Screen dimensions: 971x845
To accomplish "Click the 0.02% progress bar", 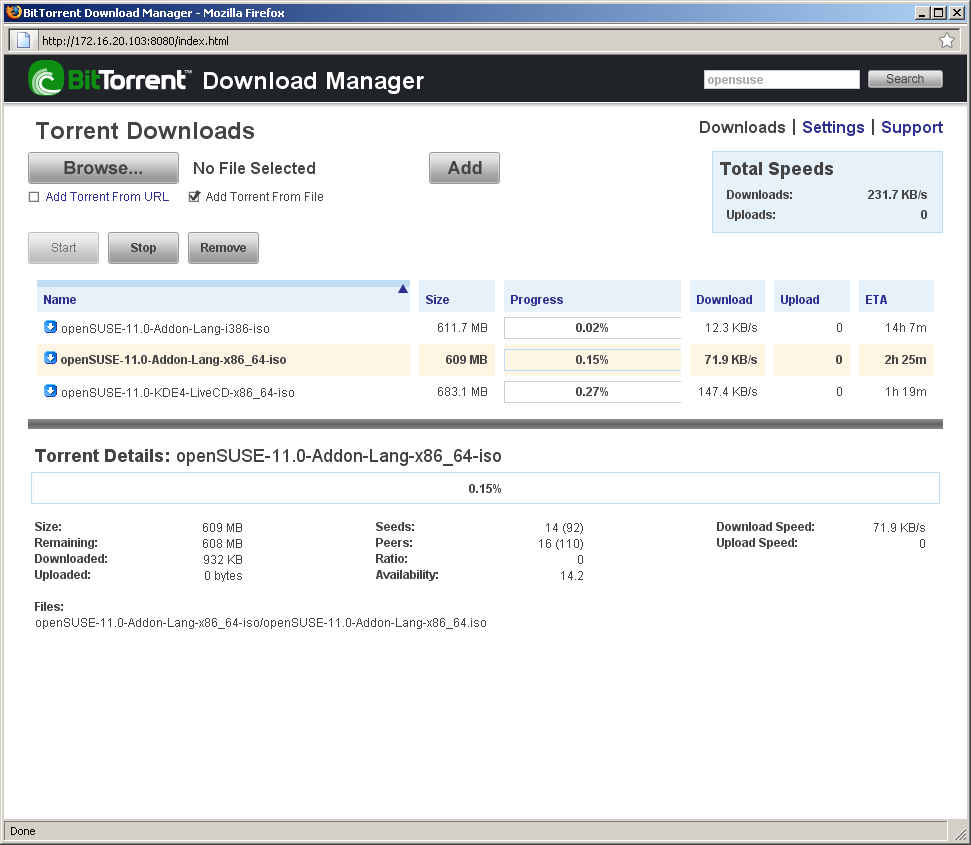I will [592, 328].
